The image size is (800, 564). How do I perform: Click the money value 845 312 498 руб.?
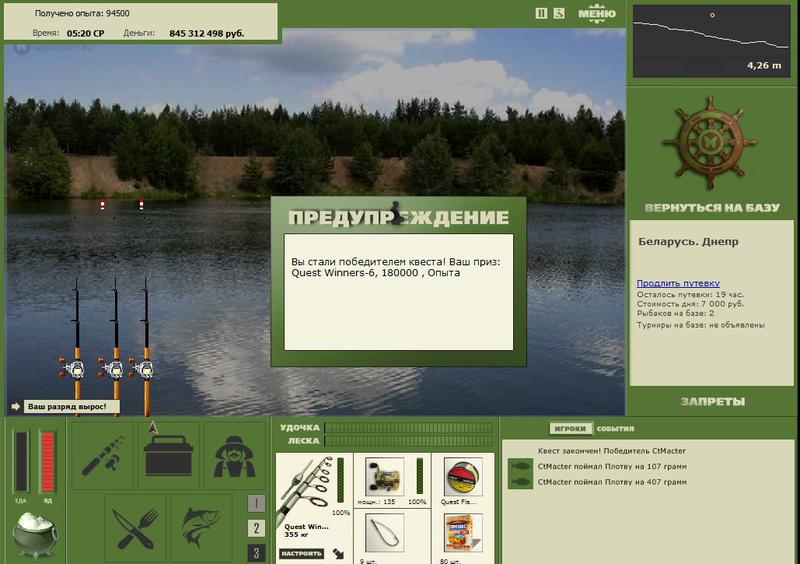pyautogui.click(x=207, y=34)
